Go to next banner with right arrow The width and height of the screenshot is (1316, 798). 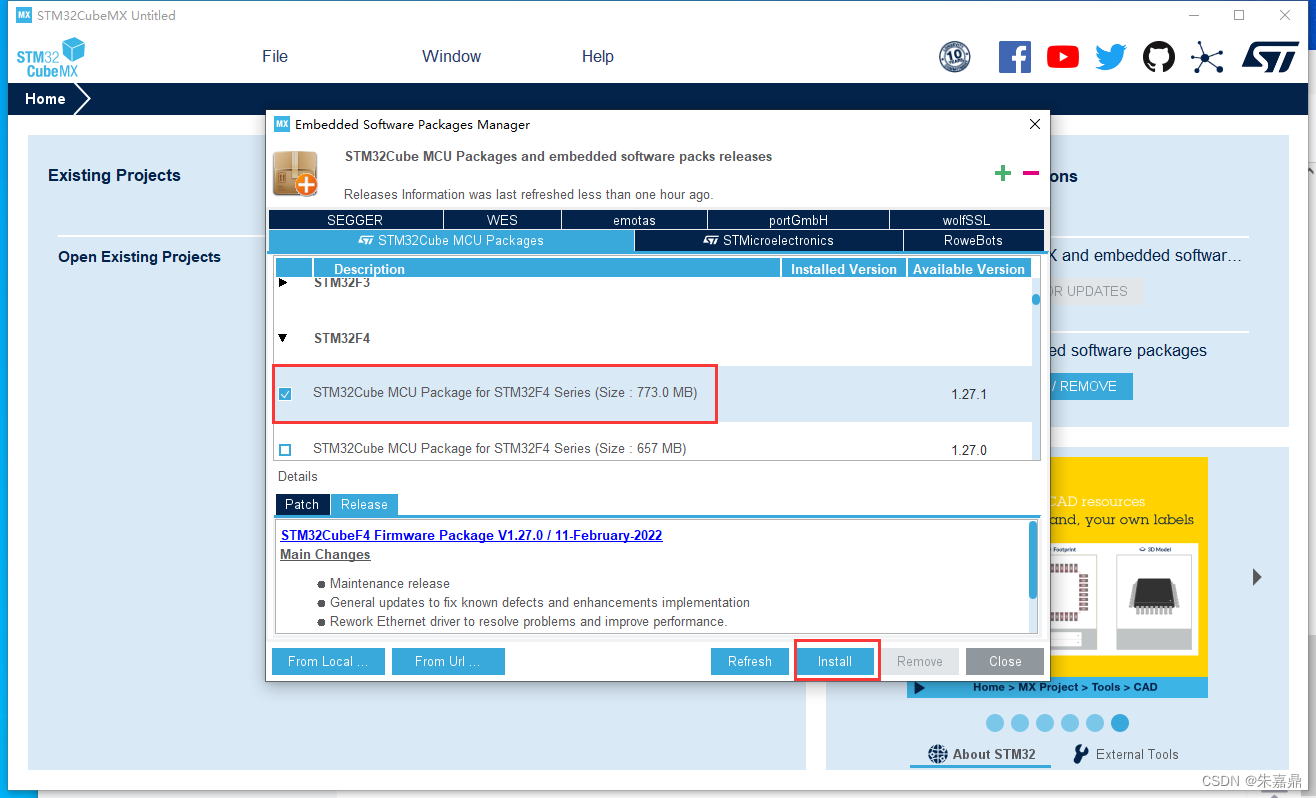pos(1257,577)
